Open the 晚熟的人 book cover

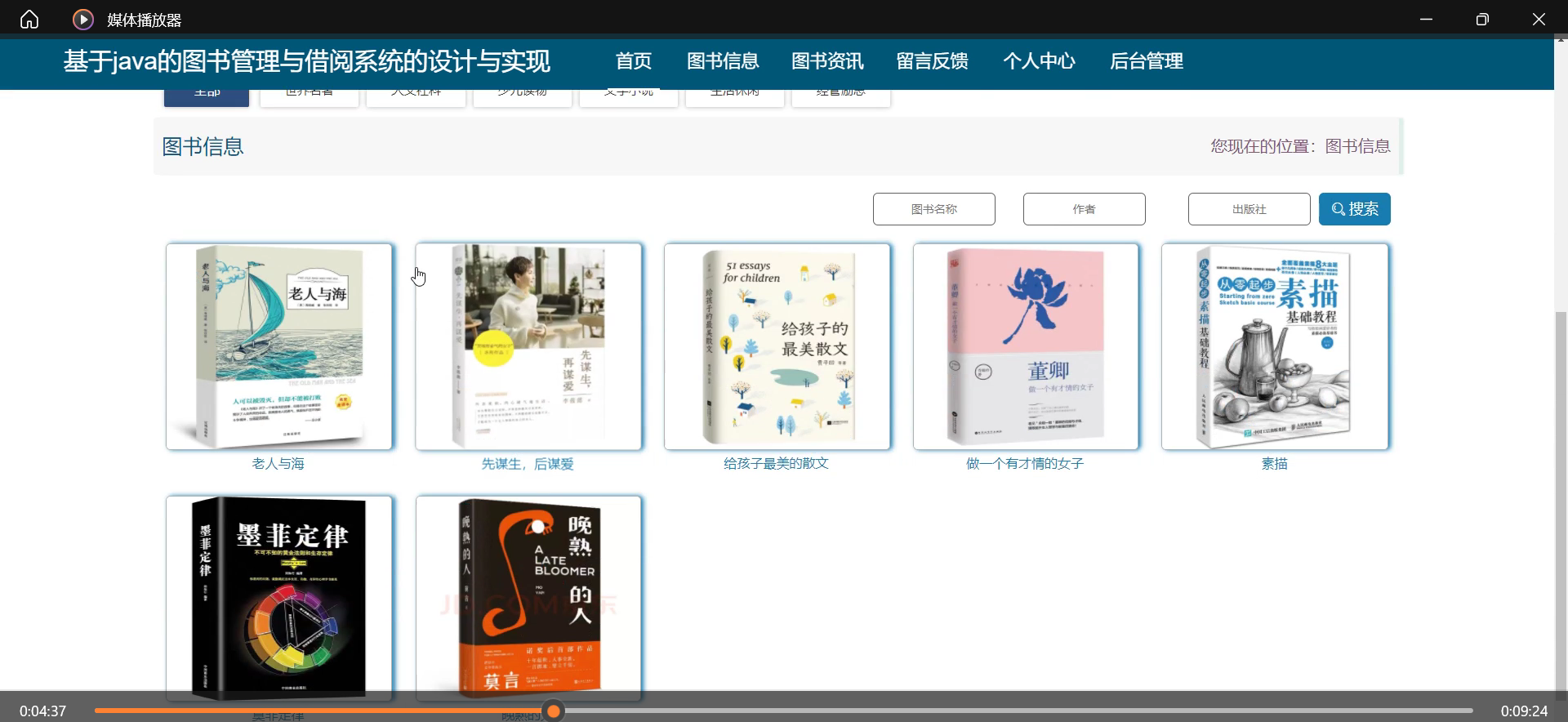(528, 598)
